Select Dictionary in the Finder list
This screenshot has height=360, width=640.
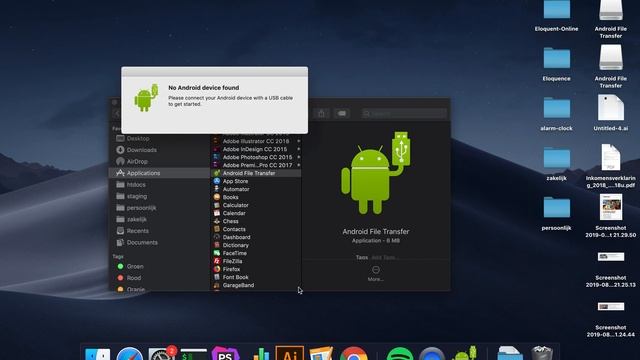(256, 245)
